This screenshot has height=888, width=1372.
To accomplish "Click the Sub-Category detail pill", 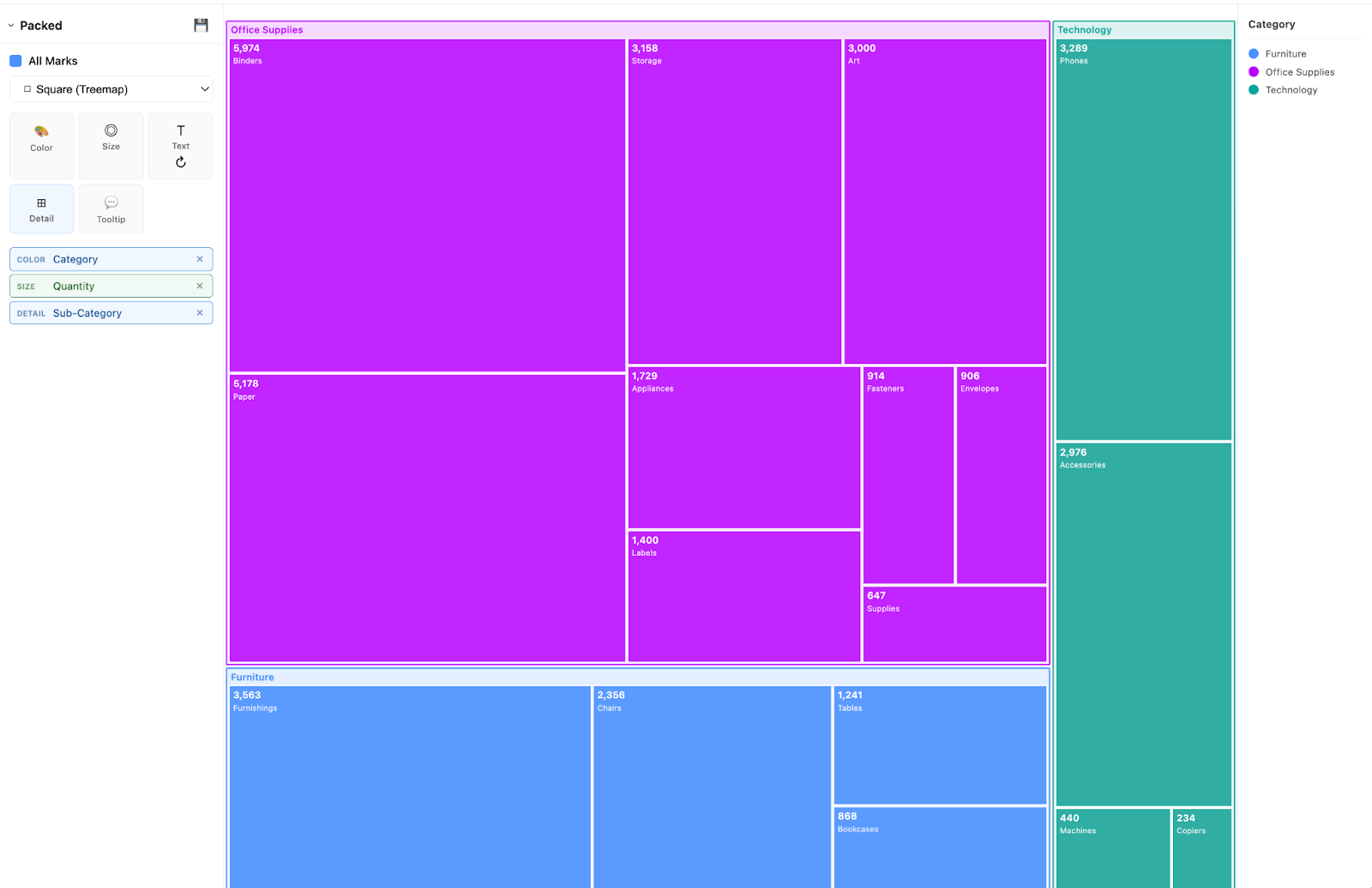I will (111, 313).
